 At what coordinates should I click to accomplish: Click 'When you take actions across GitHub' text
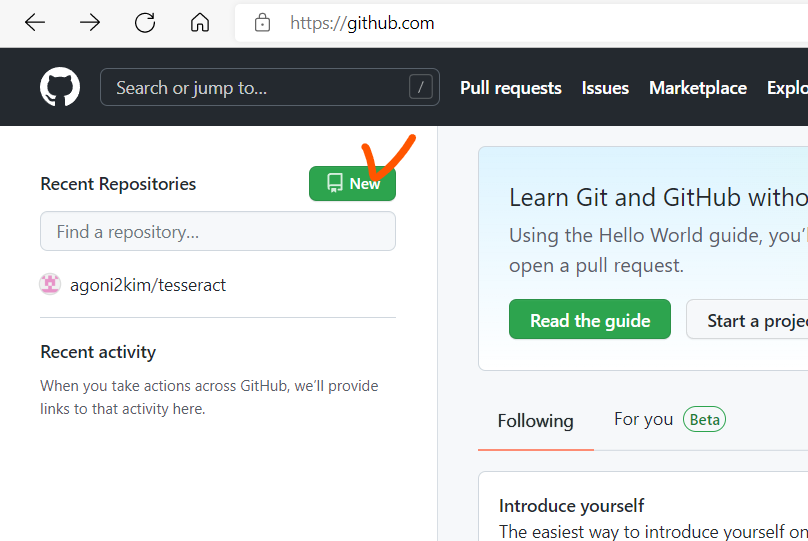[164, 386]
